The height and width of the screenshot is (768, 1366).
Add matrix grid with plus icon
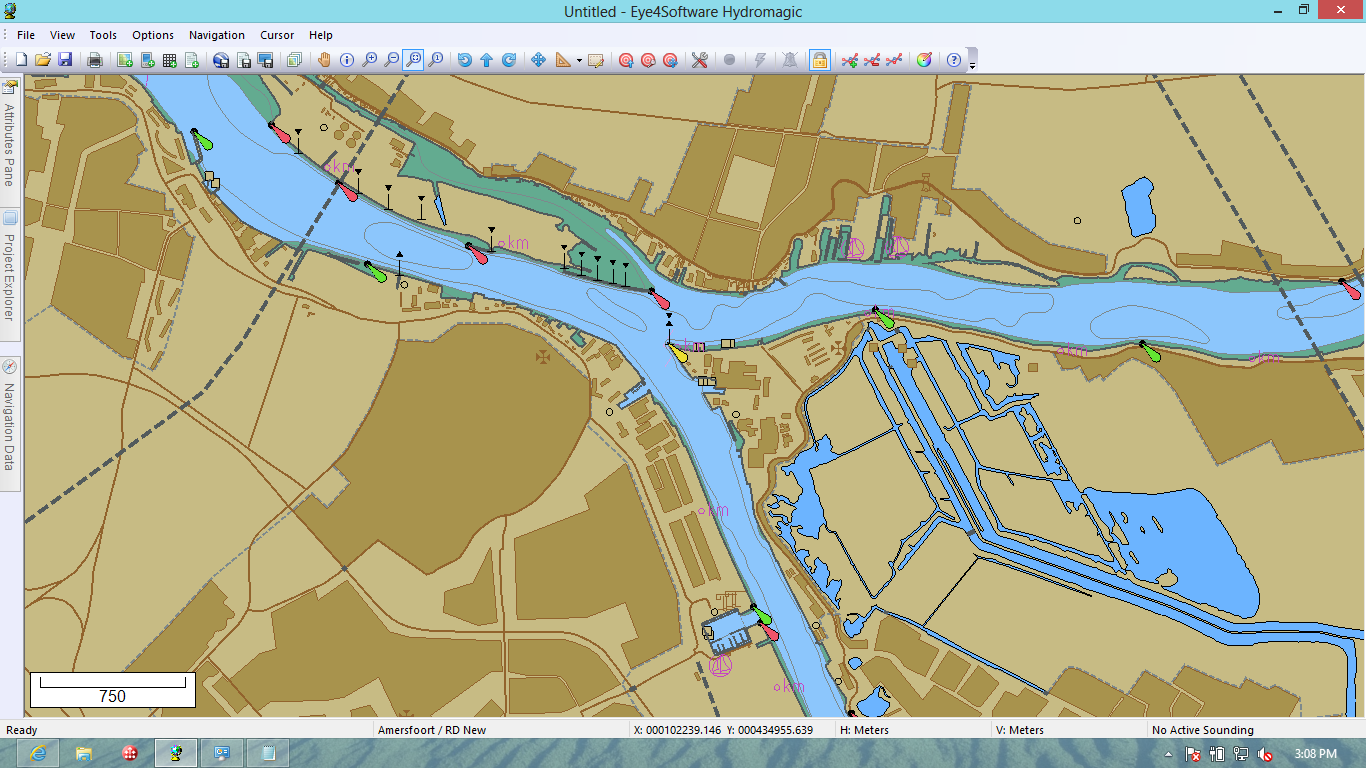tap(169, 60)
